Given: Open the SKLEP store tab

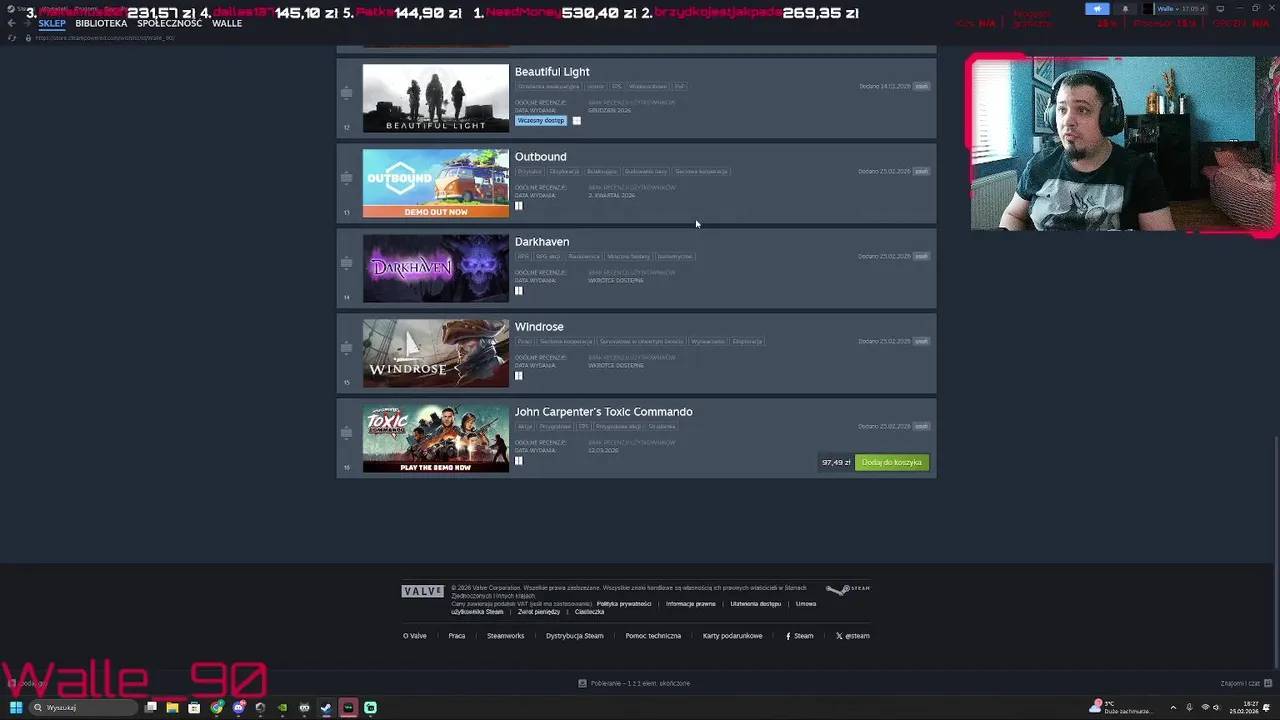Looking at the screenshot, I should (x=52, y=23).
